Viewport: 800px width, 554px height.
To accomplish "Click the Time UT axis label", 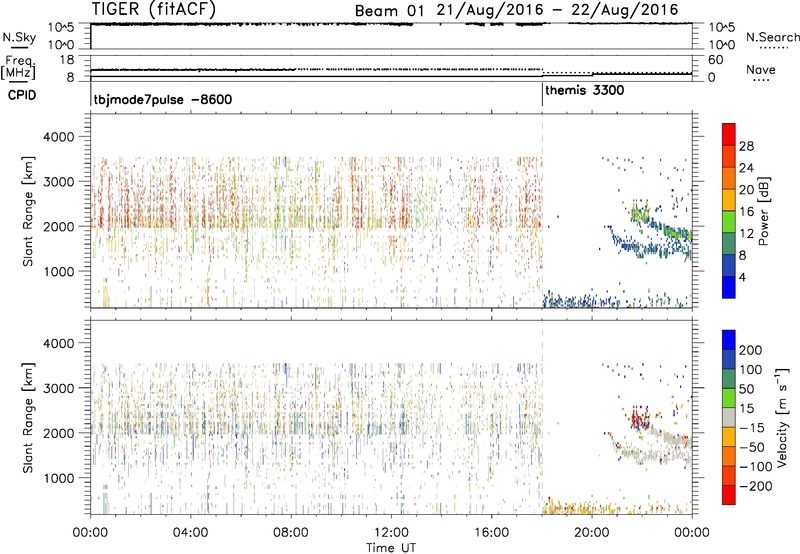I will [391, 548].
